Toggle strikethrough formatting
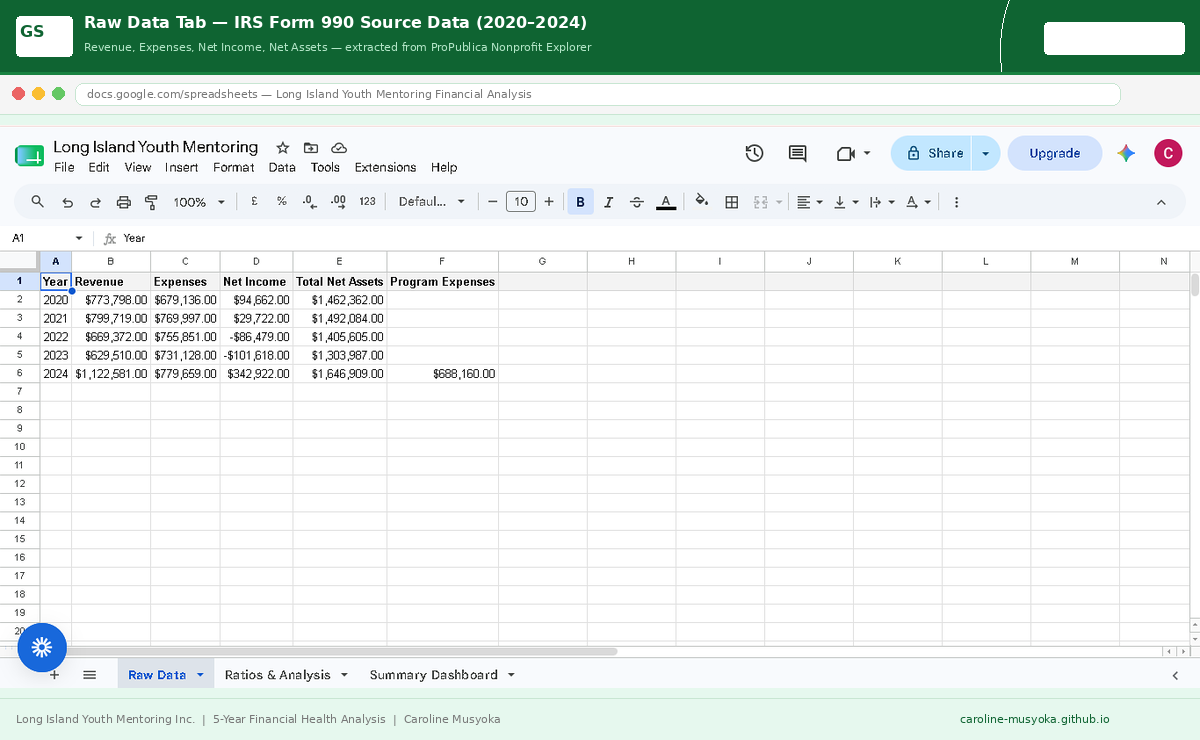This screenshot has height=740, width=1200. coord(637,202)
